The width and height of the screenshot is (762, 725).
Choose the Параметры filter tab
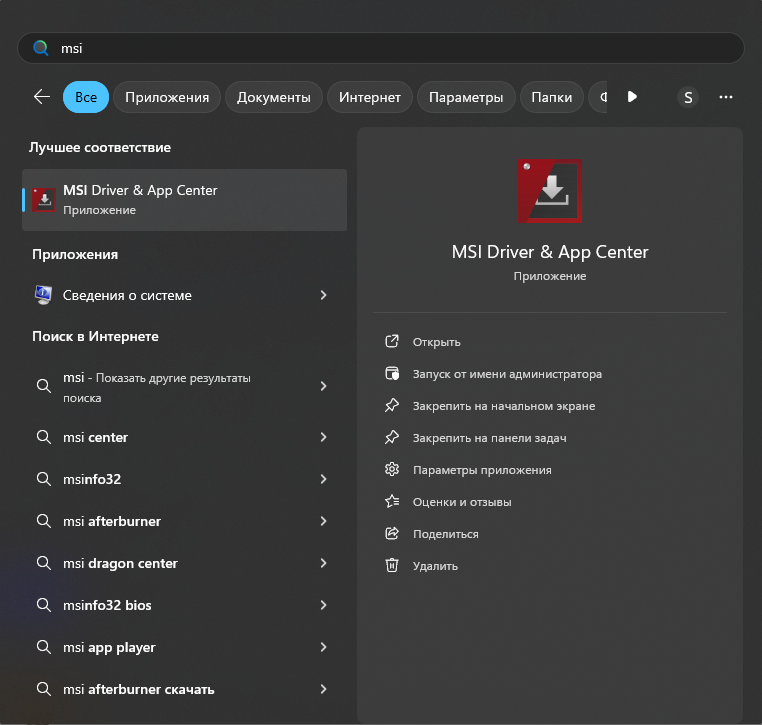[465, 97]
